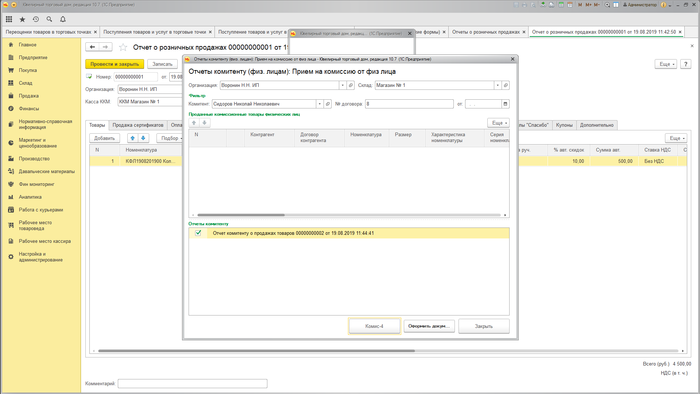Screen dimensions: 700x394
Task: Click Провести и закрыть button
Action: click(115, 64)
